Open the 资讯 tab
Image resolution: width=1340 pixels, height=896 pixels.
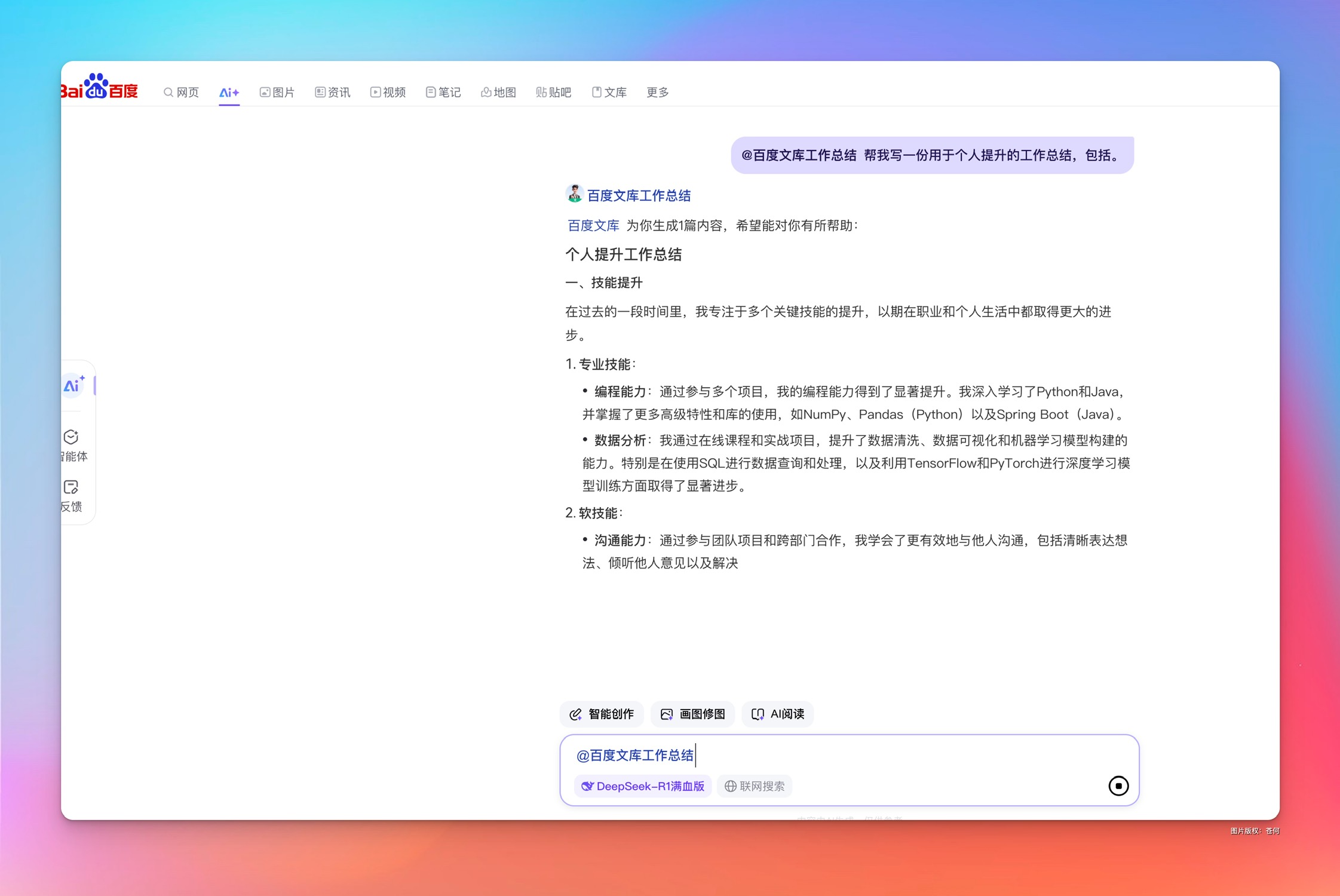click(333, 92)
